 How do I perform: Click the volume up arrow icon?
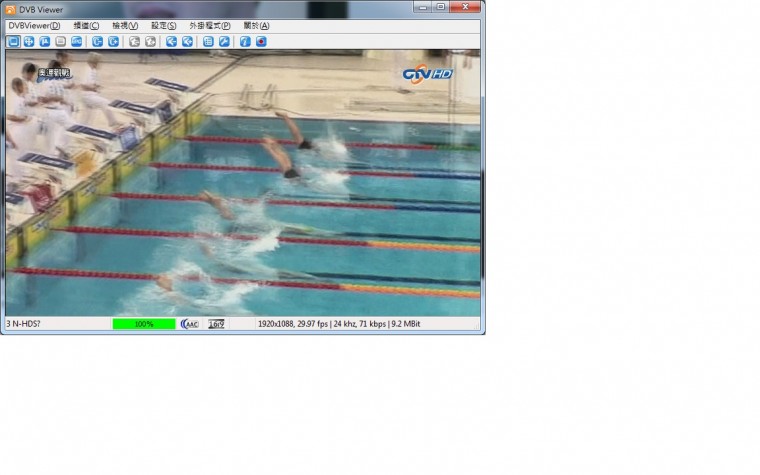click(187, 42)
